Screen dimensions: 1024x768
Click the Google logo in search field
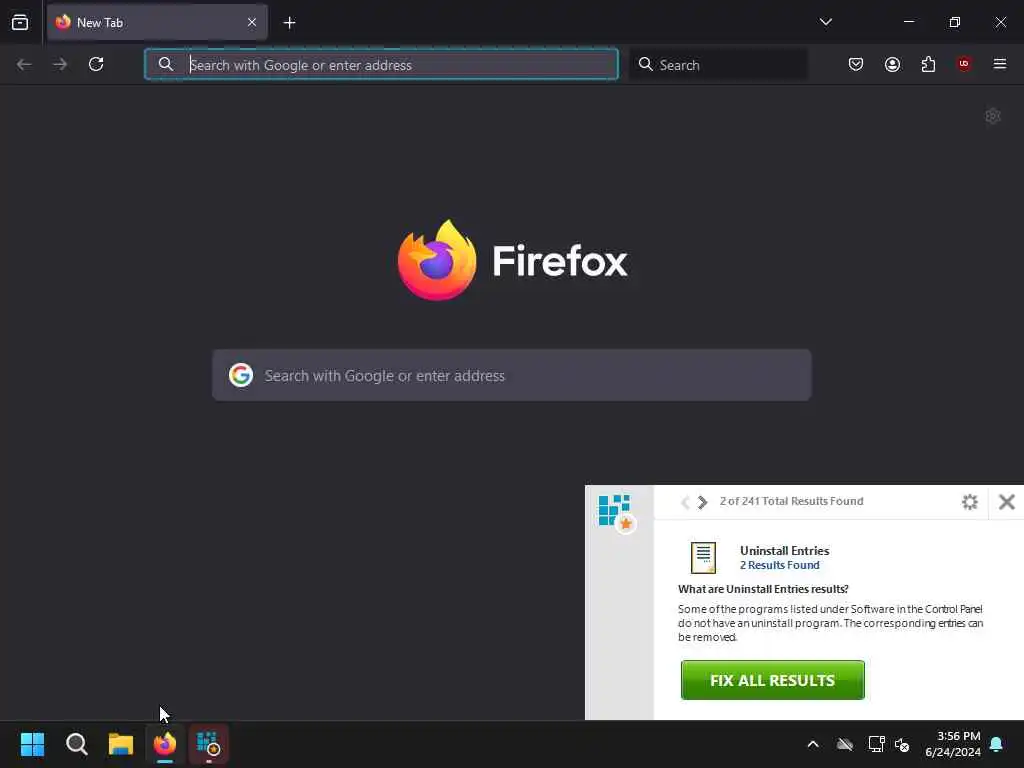241,376
